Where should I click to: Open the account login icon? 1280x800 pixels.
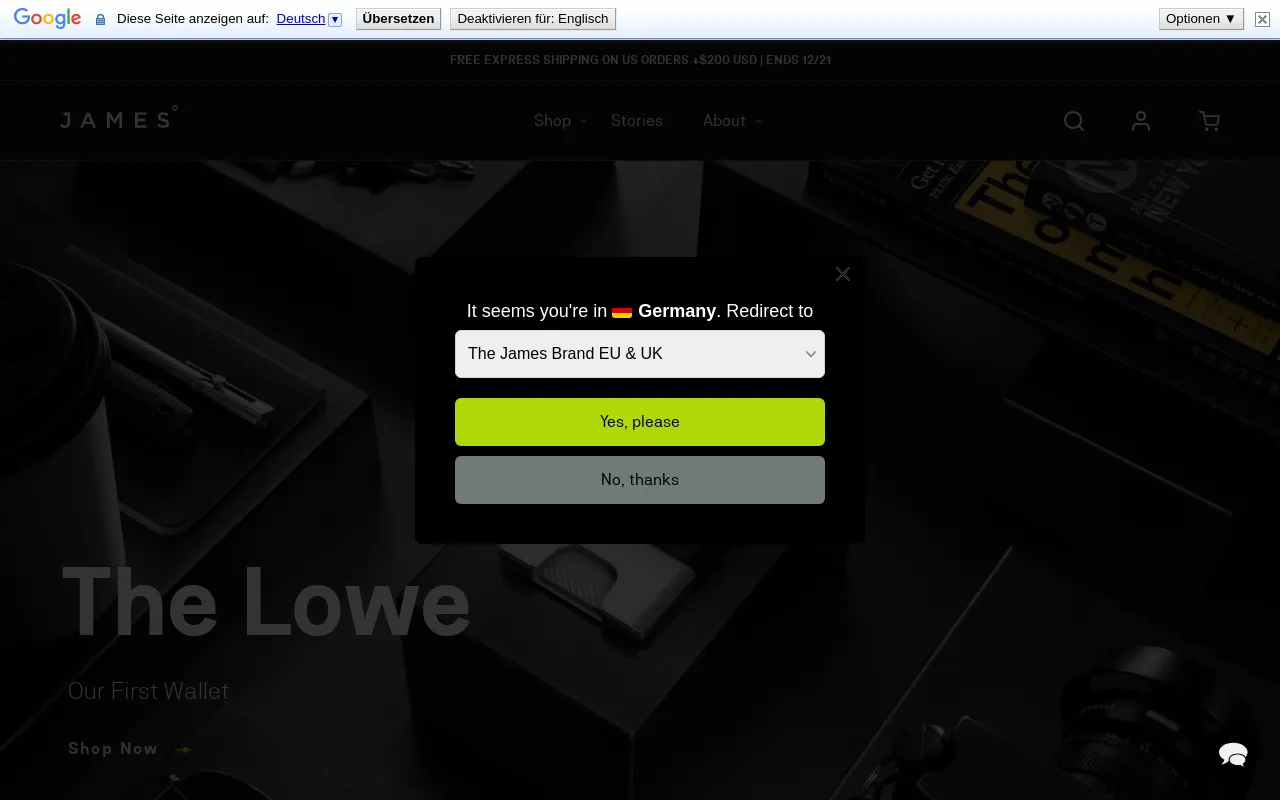[1141, 121]
